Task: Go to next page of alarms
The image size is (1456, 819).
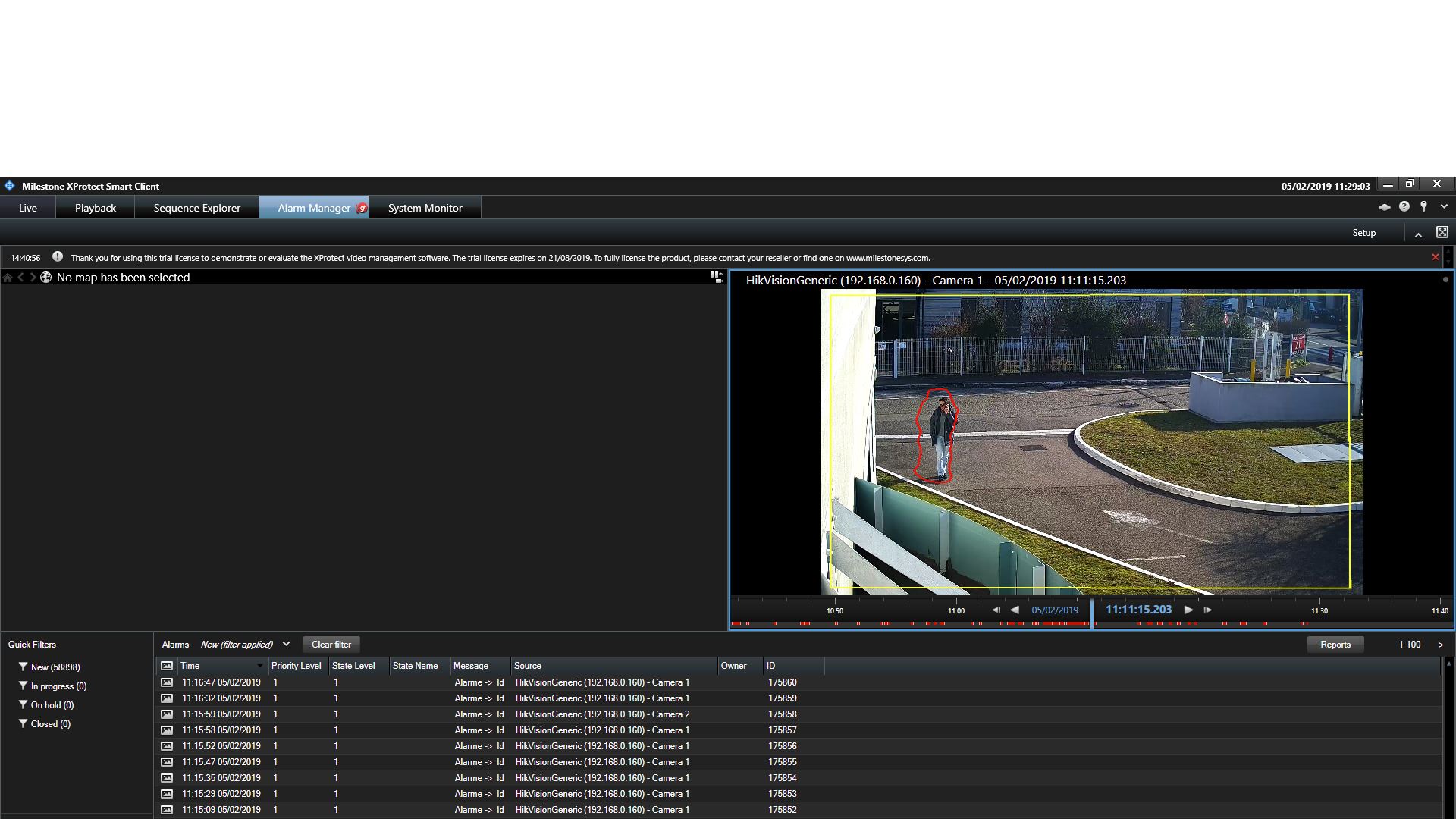Action: click(x=1441, y=645)
